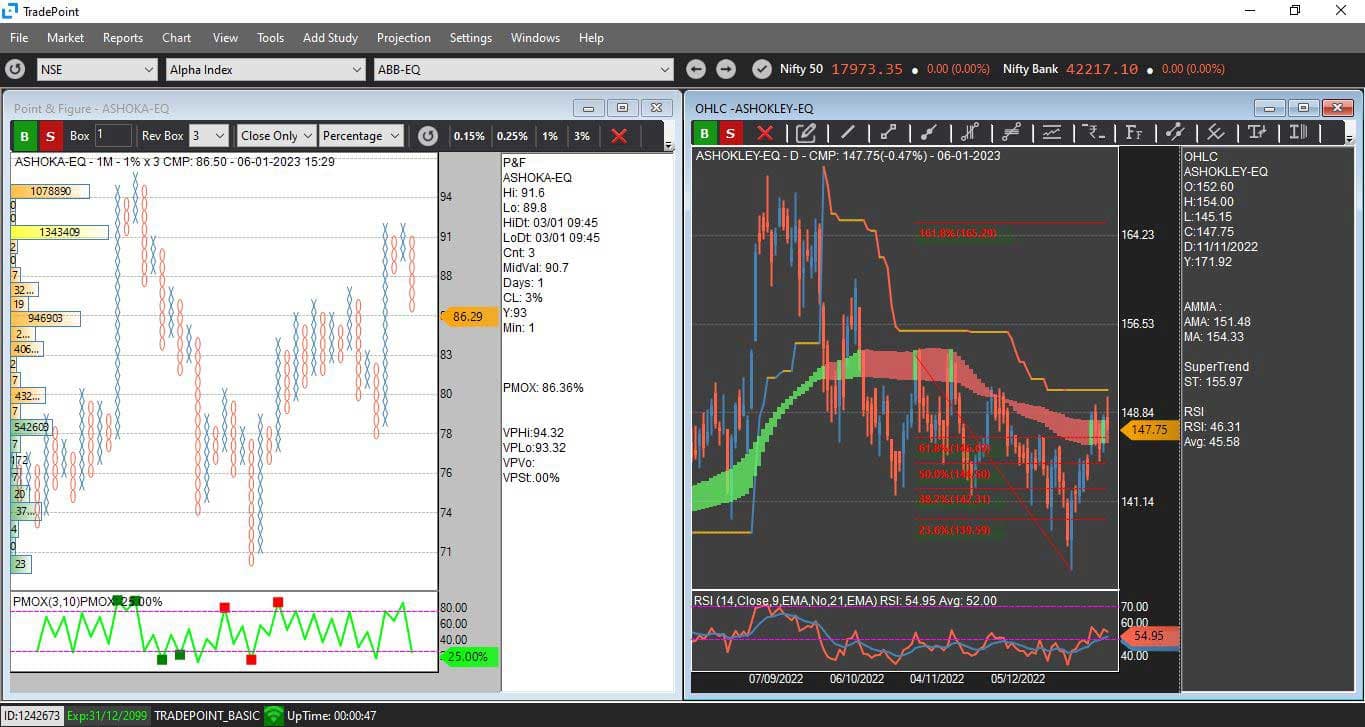Open the Projection menu

(x=403, y=38)
